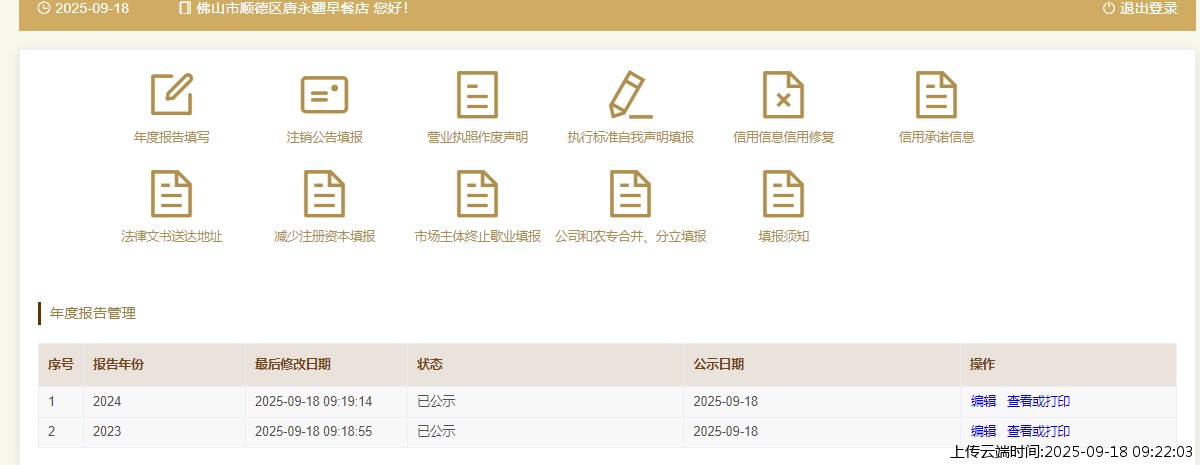This screenshot has width=1200, height=465.
Task: Click the clock icon beside the date
Action: click(44, 8)
